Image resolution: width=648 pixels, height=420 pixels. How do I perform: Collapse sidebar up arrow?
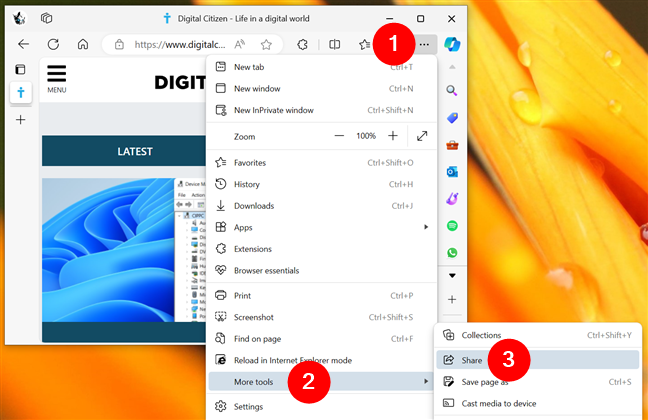pos(452,67)
